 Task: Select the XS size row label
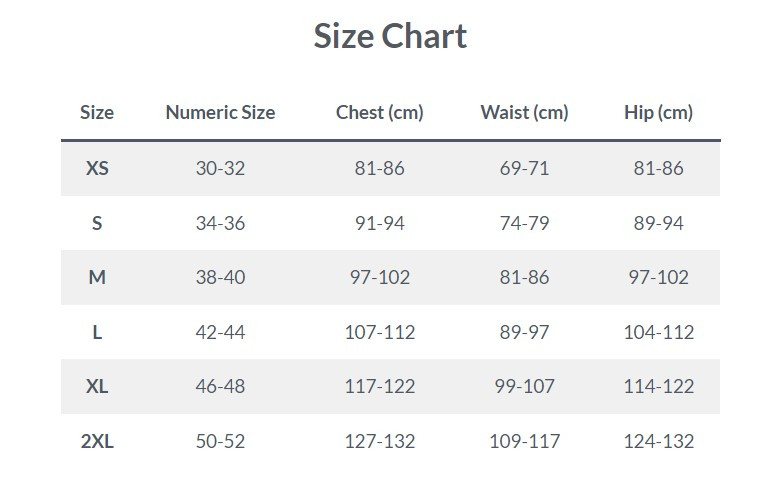coord(97,168)
